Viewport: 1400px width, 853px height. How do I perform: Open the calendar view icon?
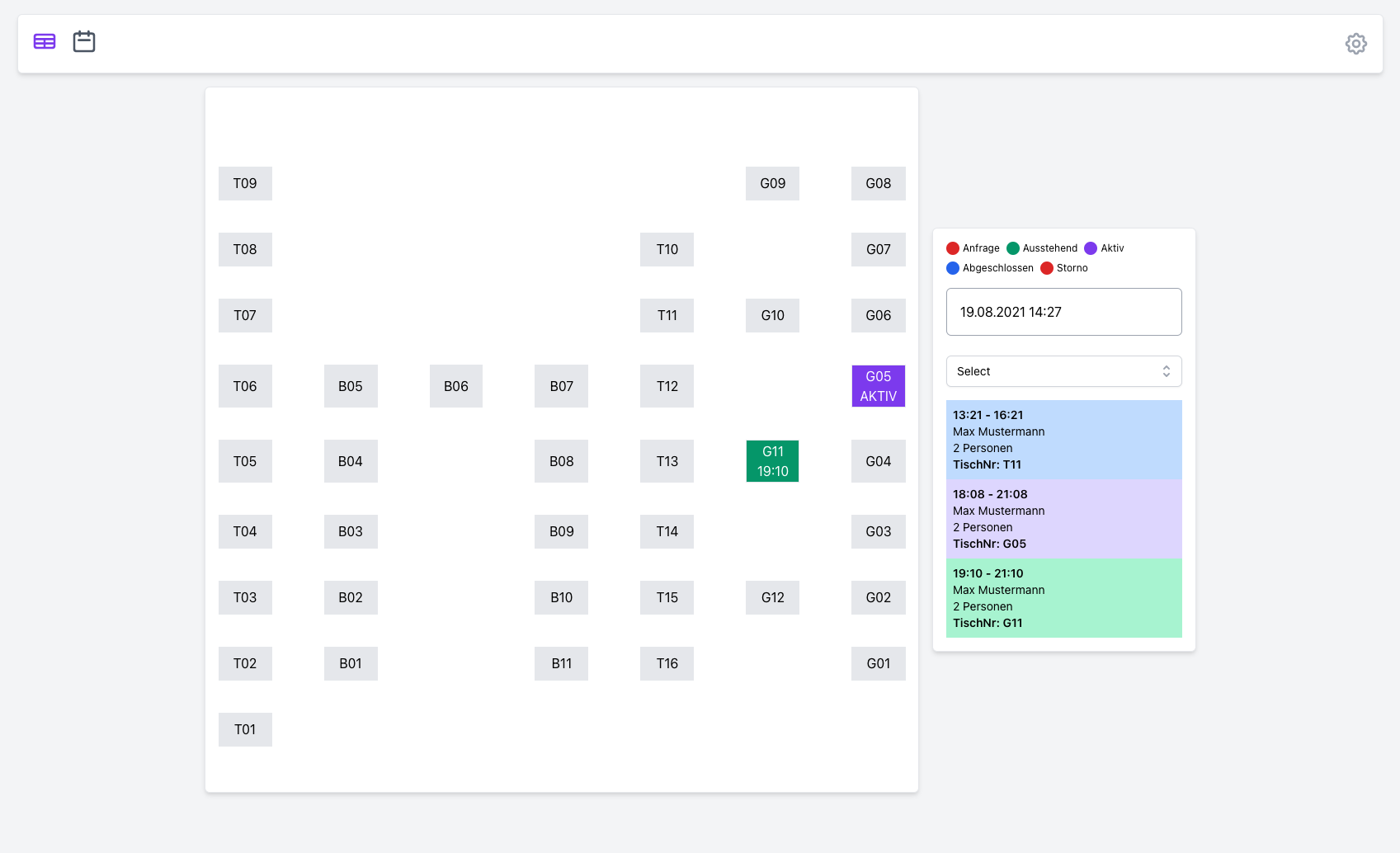[x=84, y=41]
